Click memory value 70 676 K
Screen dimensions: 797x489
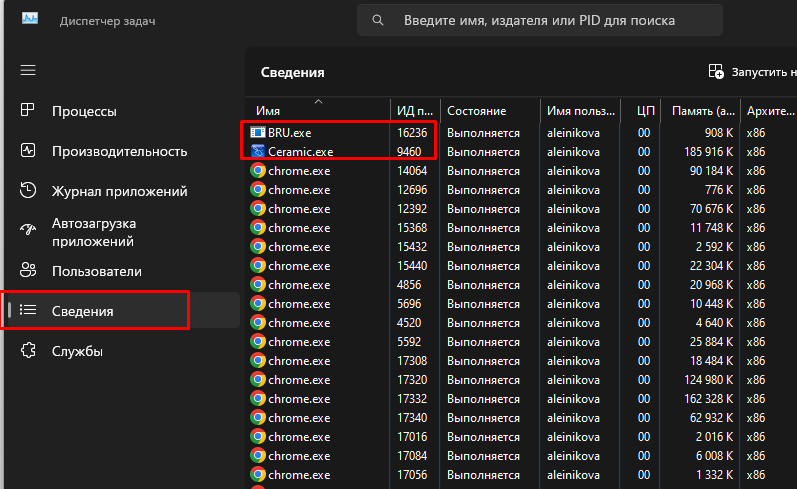click(x=711, y=209)
